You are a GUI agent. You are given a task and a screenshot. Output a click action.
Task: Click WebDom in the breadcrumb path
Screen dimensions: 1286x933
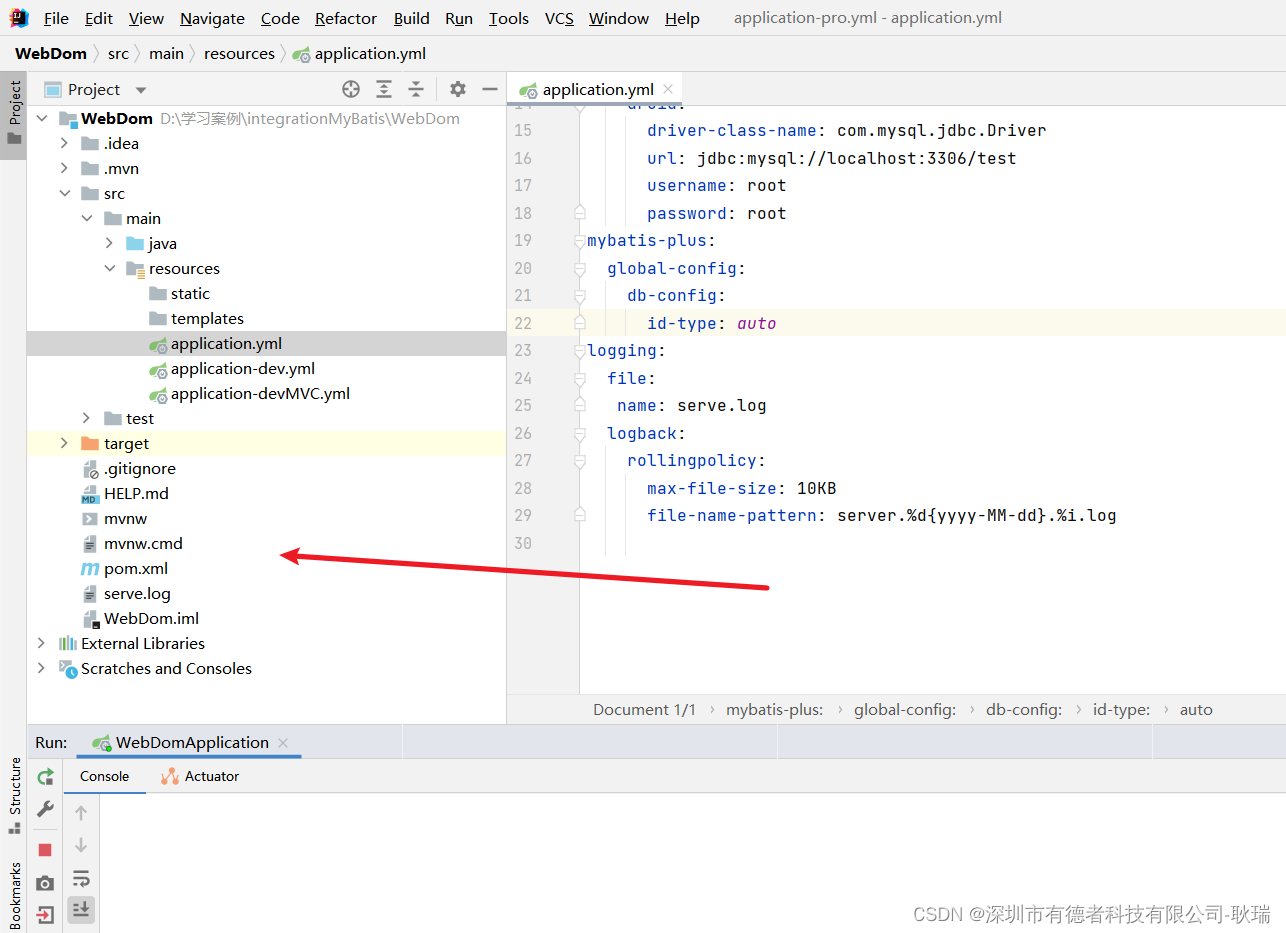[51, 53]
